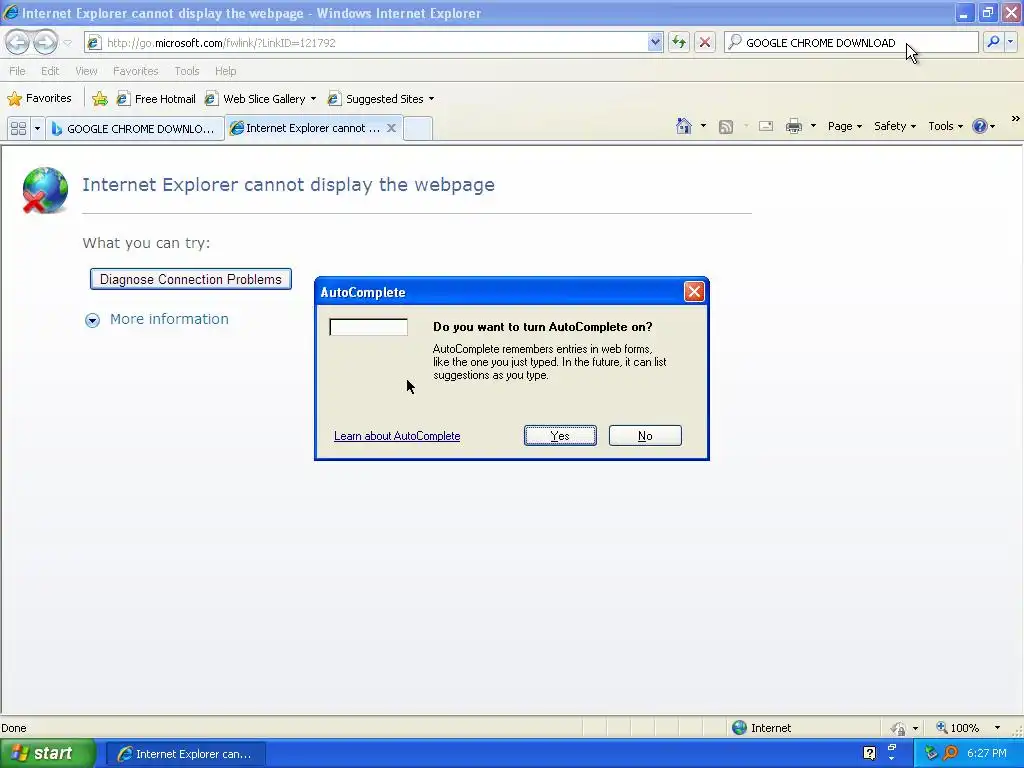
Task: Click the taskbar restore window icon
Action: point(891,747)
